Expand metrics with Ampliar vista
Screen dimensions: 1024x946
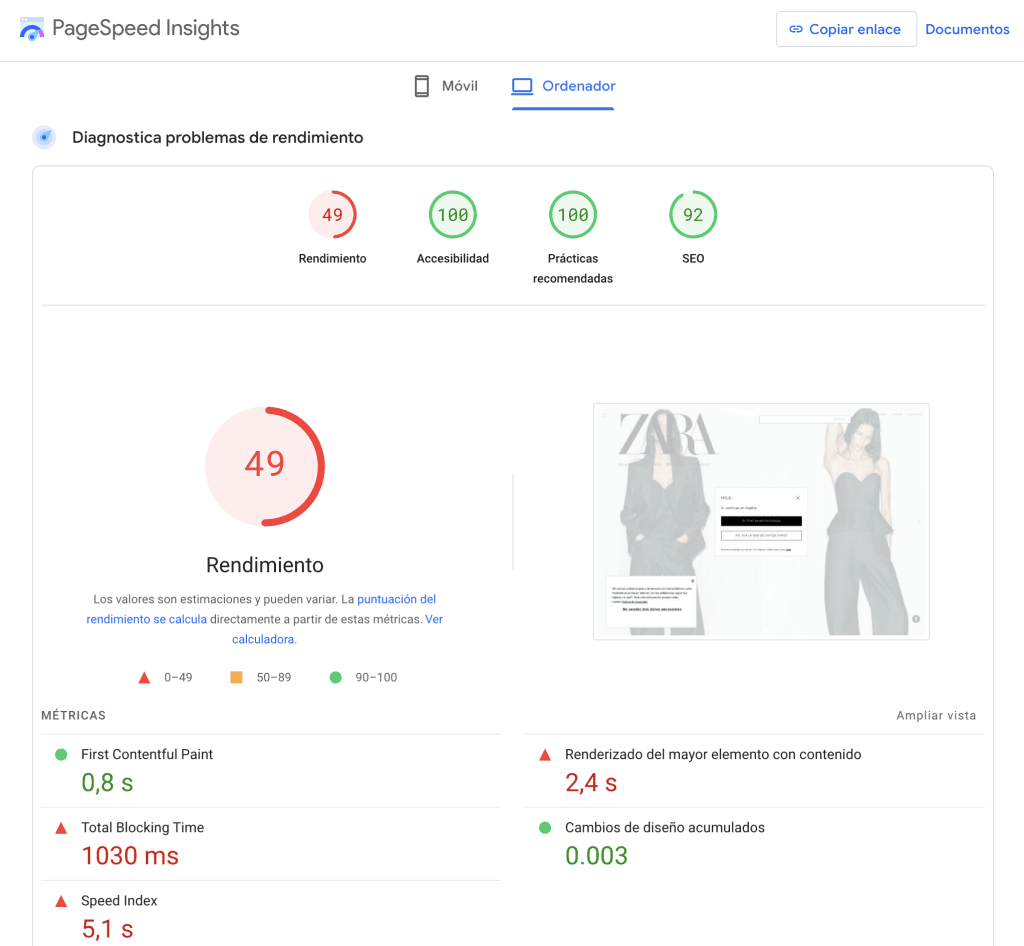(x=936, y=715)
